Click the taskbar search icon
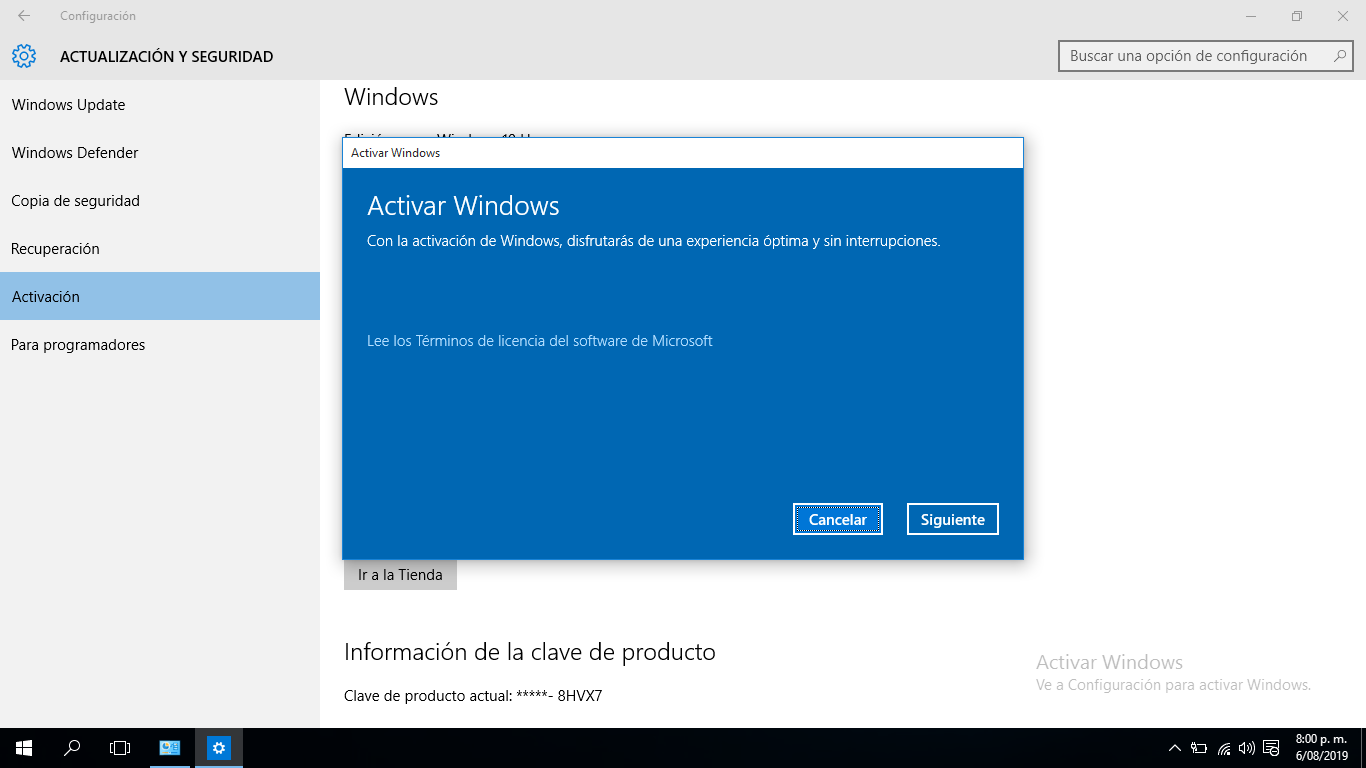 pyautogui.click(x=72, y=748)
